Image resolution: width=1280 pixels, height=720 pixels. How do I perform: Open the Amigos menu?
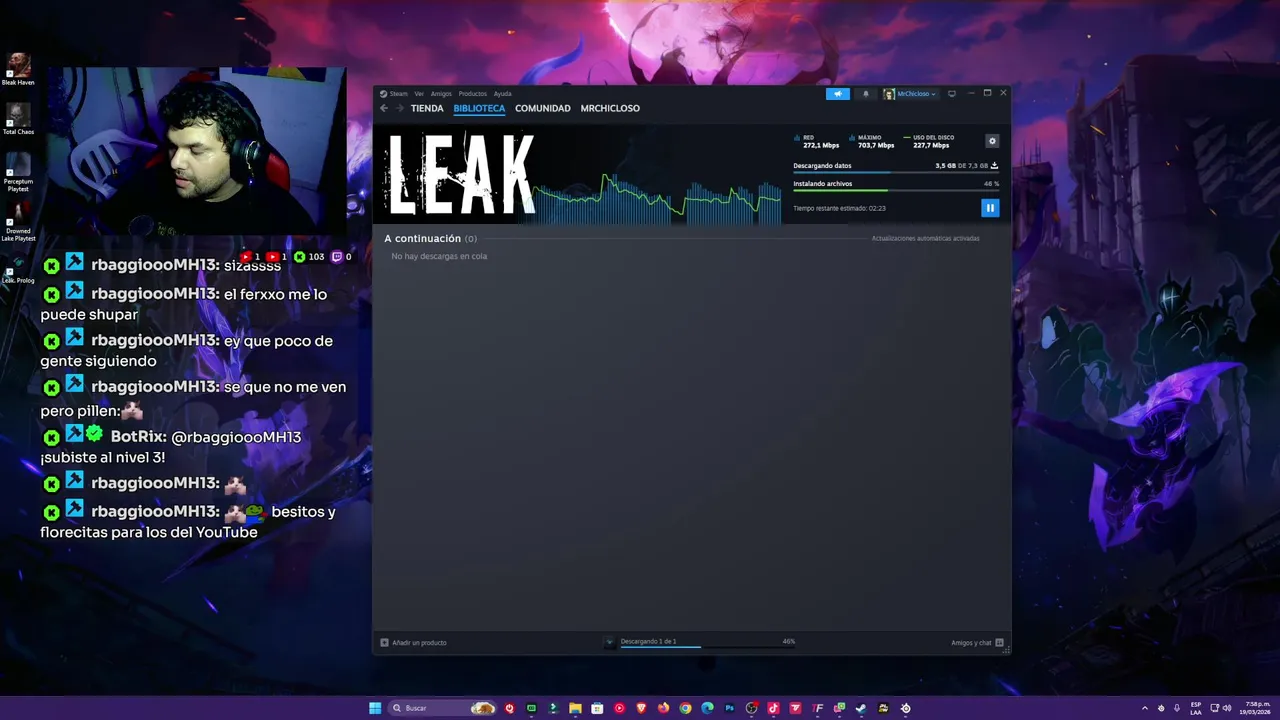441,94
